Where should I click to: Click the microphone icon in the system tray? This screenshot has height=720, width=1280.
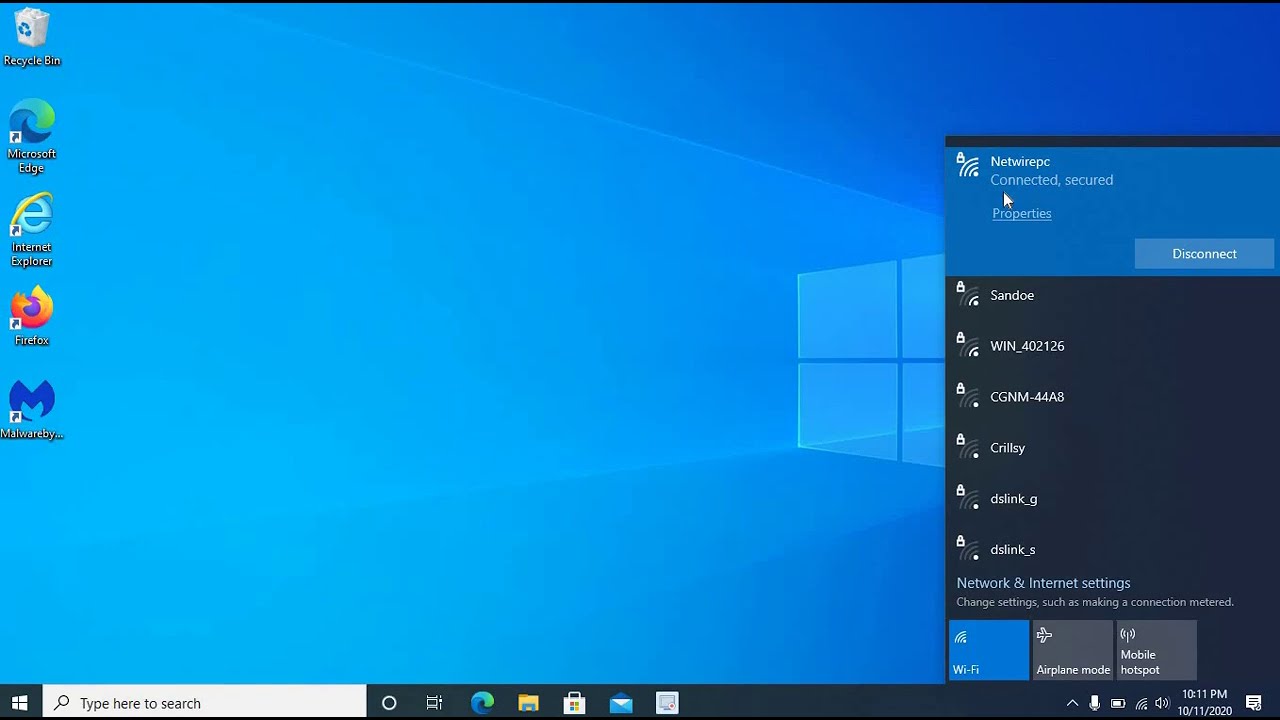point(1095,703)
